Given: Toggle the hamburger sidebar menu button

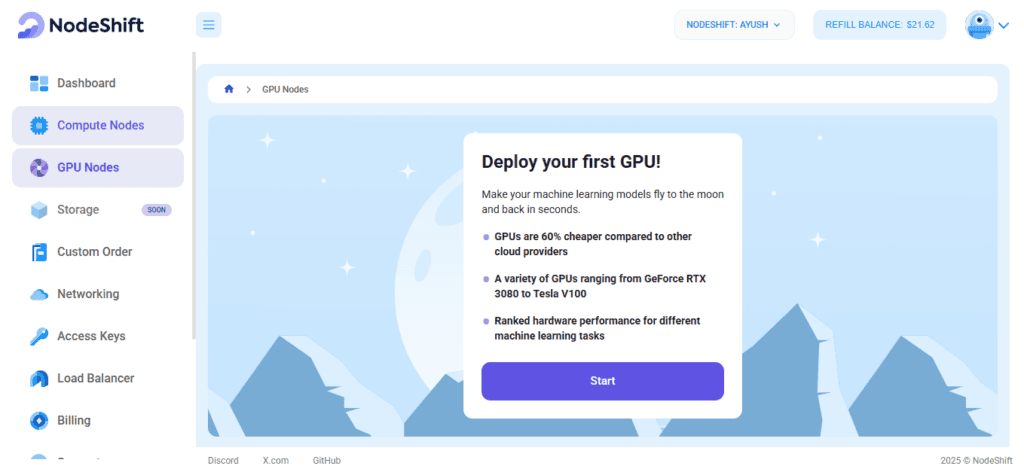Looking at the screenshot, I should coord(208,25).
